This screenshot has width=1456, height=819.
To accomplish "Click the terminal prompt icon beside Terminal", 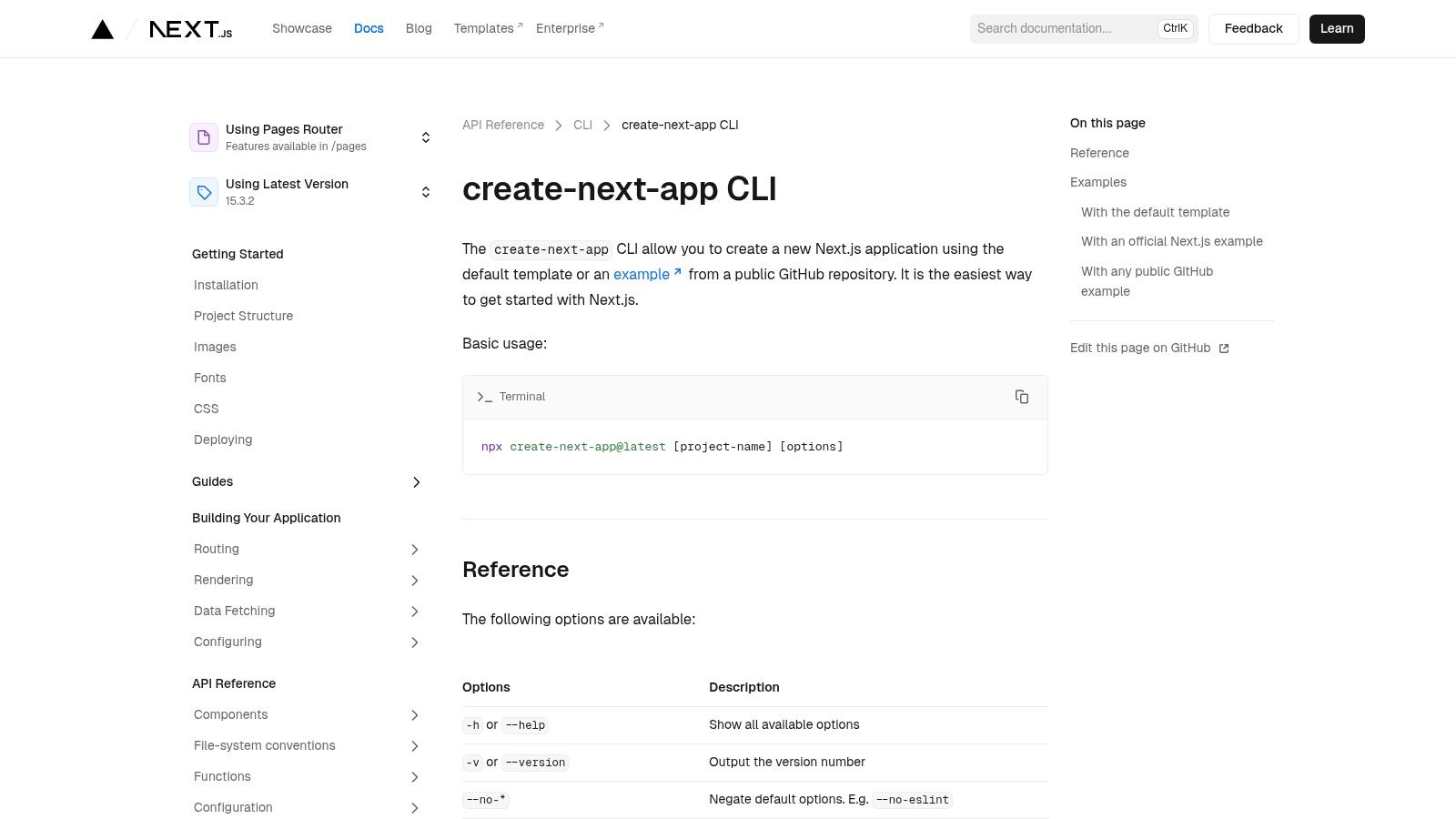I will point(484,397).
